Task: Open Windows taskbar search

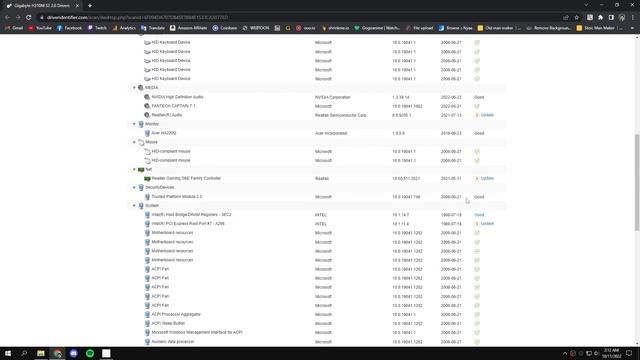Action: coord(24,353)
